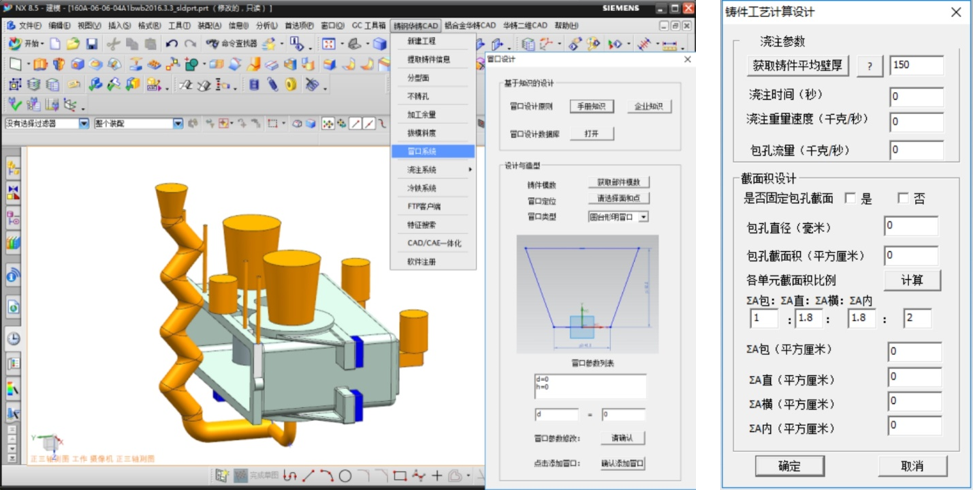Click the 手册知识 button in riser dialog
This screenshot has height=490, width=973.
click(592, 106)
